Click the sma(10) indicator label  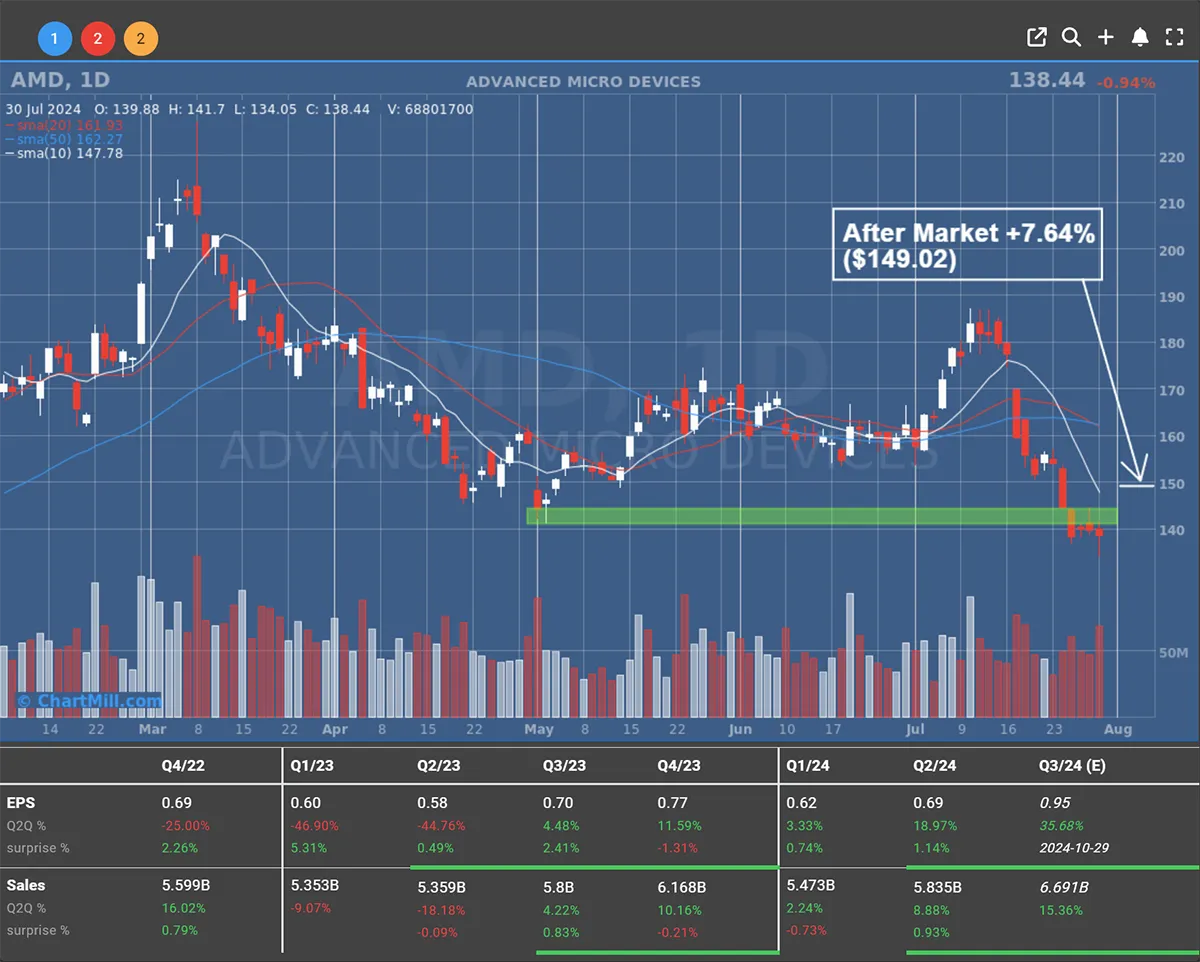coord(65,153)
